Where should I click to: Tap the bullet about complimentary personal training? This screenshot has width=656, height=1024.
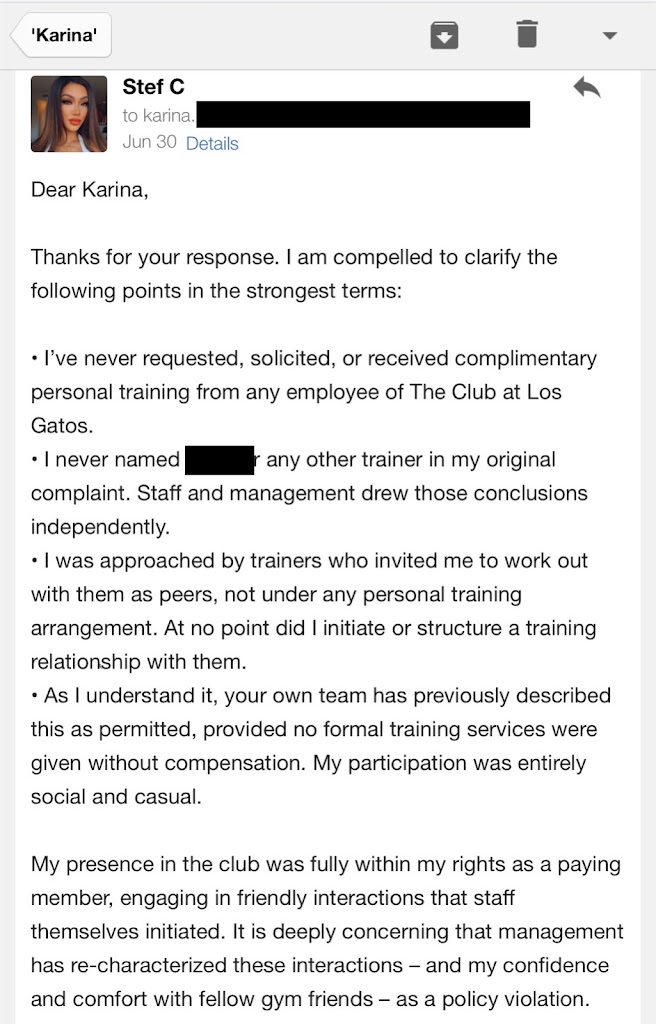[313, 391]
